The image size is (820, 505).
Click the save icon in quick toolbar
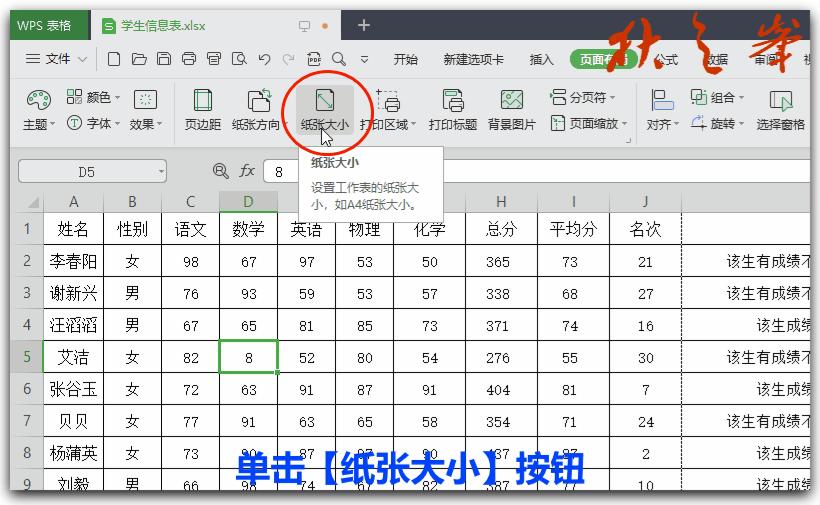[x=164, y=59]
